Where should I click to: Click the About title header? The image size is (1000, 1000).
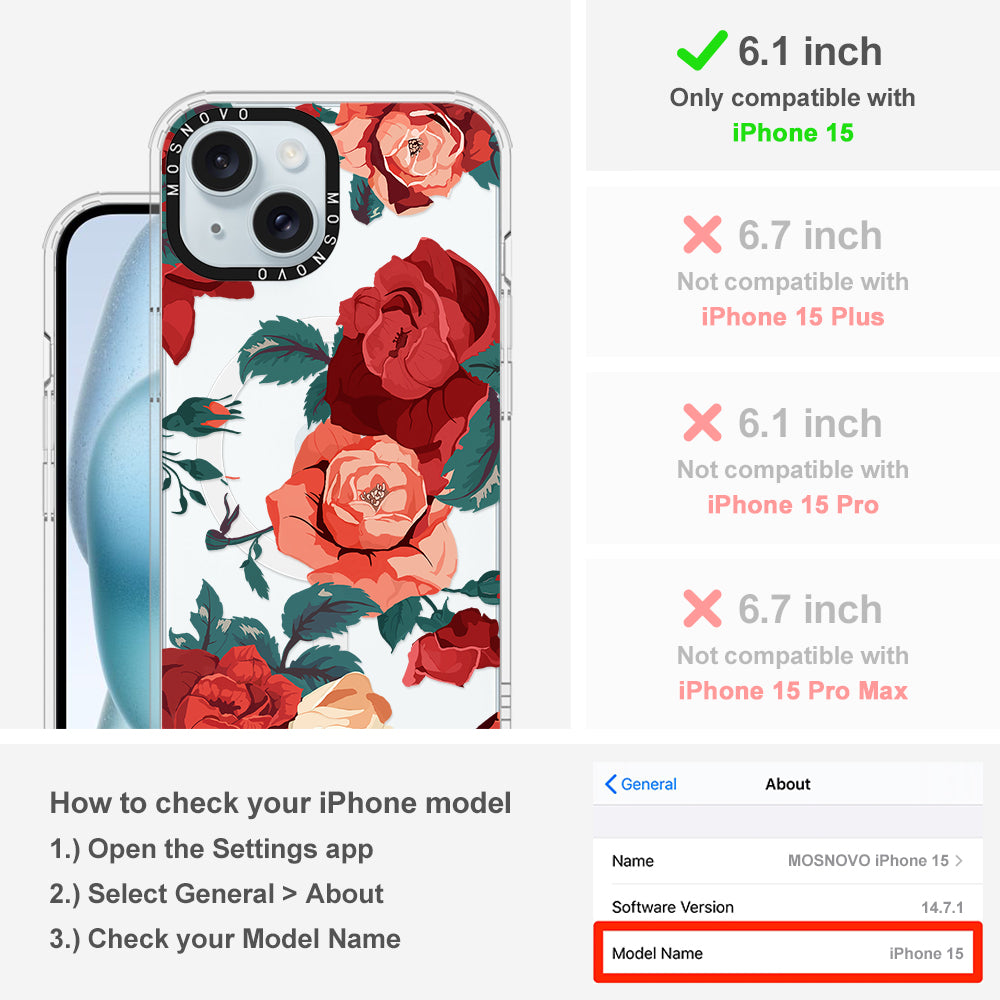(788, 784)
